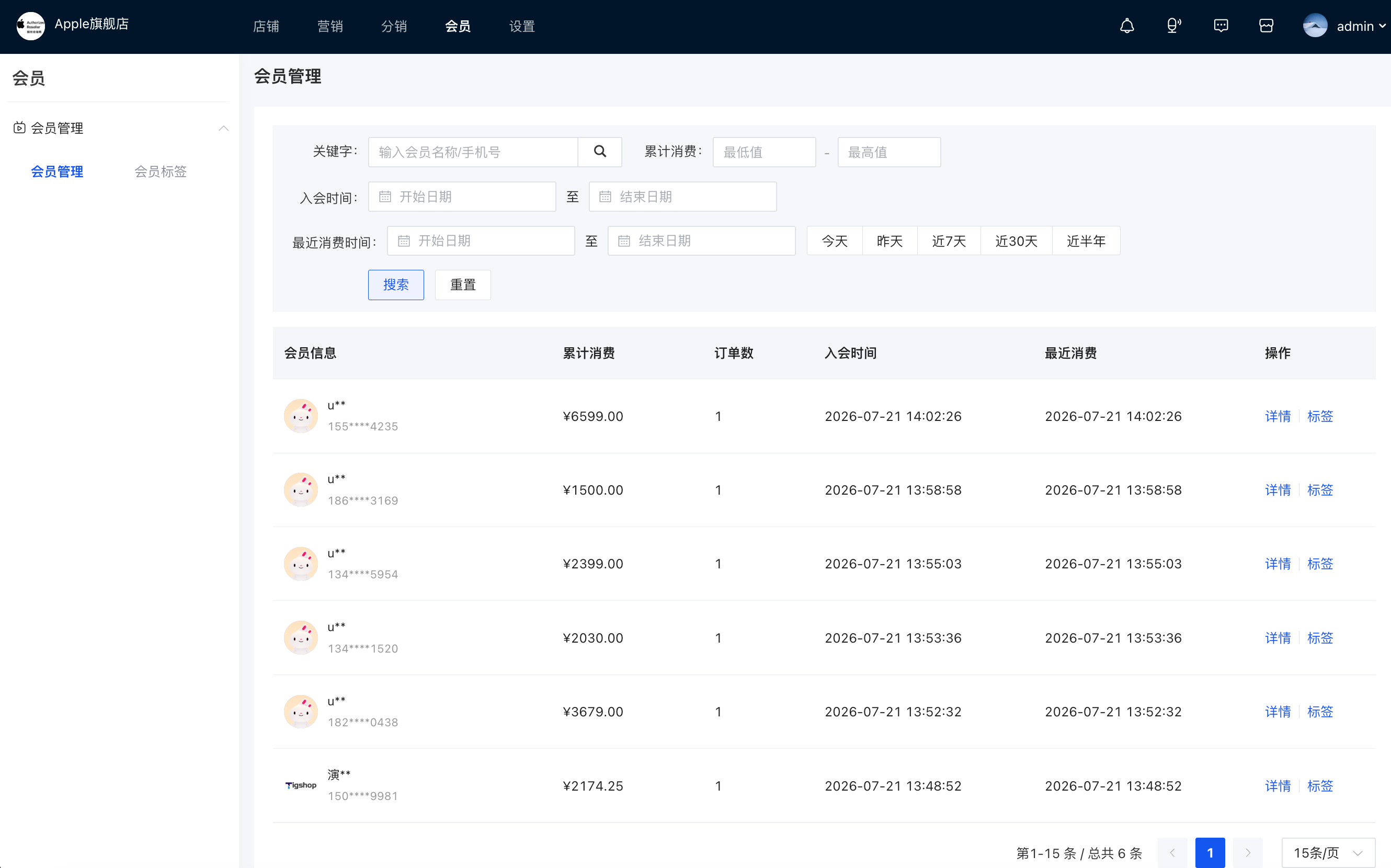Open 详情 for member 134****5954
The image size is (1391, 868).
[1278, 564]
